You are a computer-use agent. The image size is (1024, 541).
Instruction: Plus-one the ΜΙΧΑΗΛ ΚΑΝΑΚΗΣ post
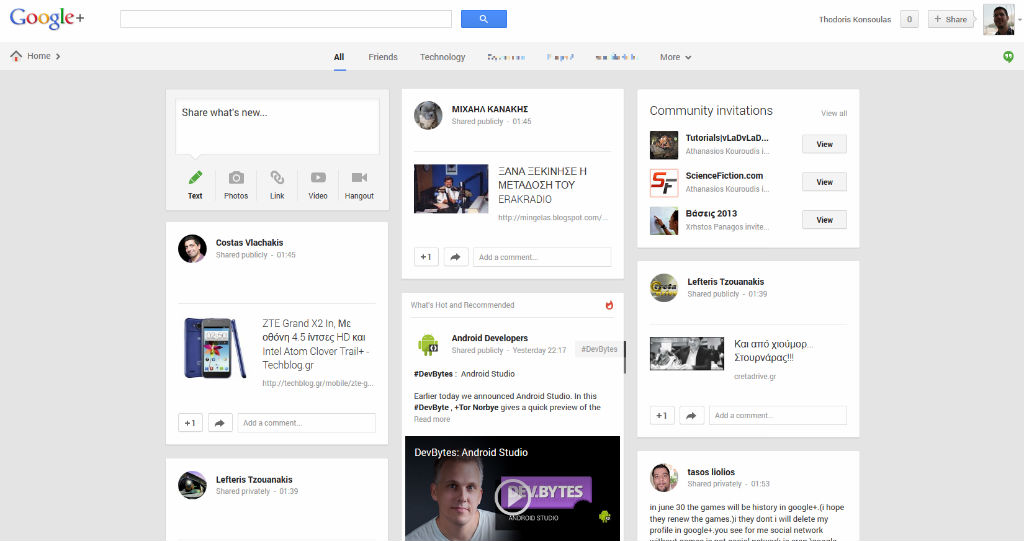pyautogui.click(x=426, y=257)
